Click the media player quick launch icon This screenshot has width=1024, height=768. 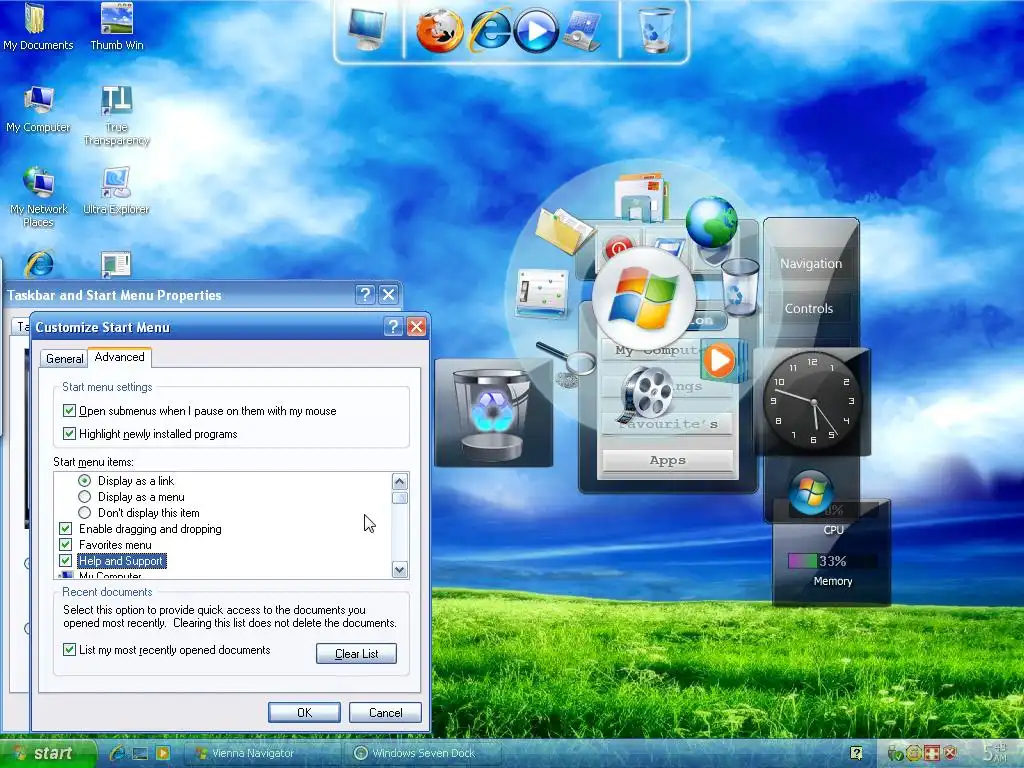pos(163,753)
